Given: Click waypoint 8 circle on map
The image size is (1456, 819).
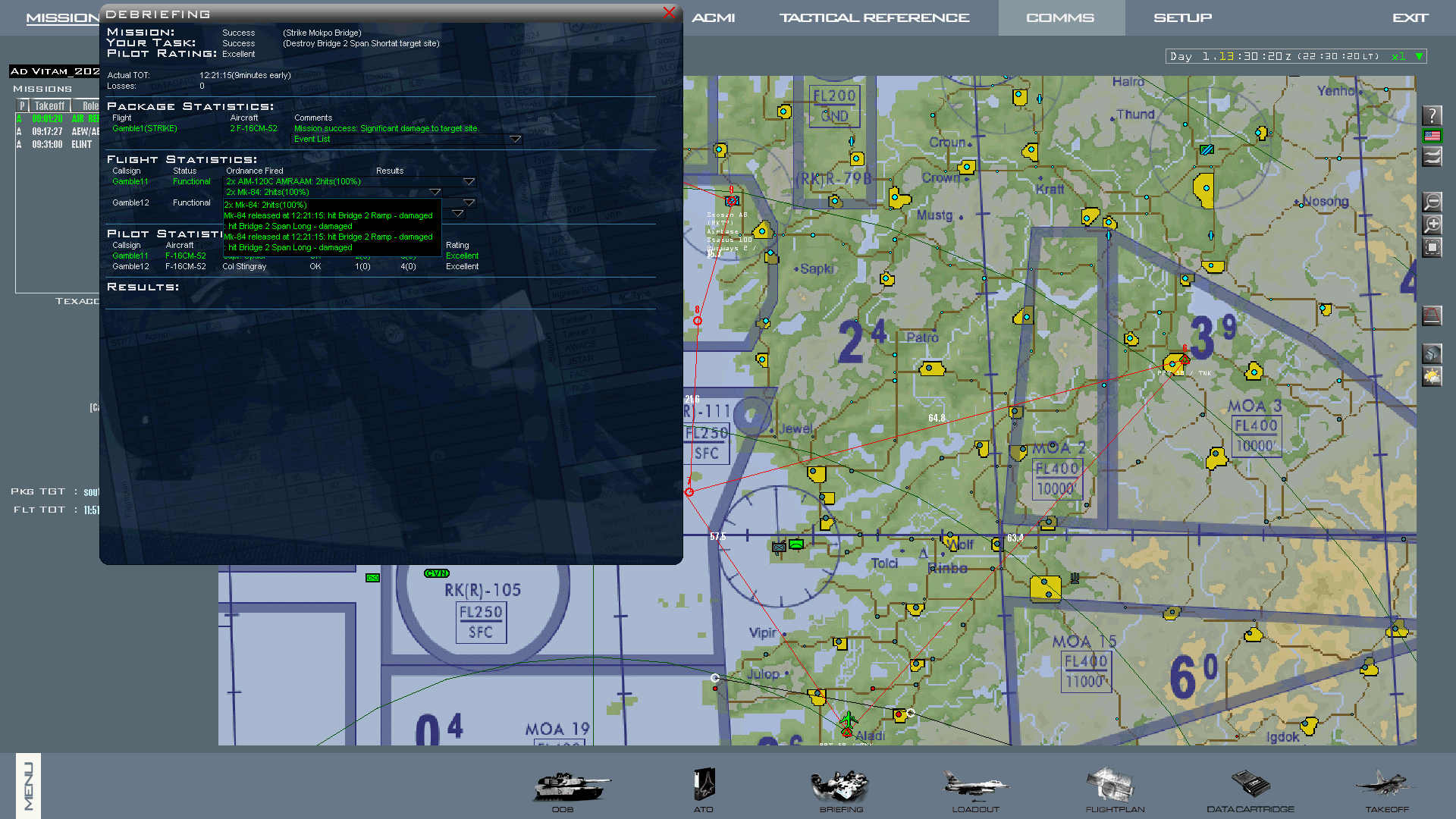Looking at the screenshot, I should pyautogui.click(x=698, y=321).
